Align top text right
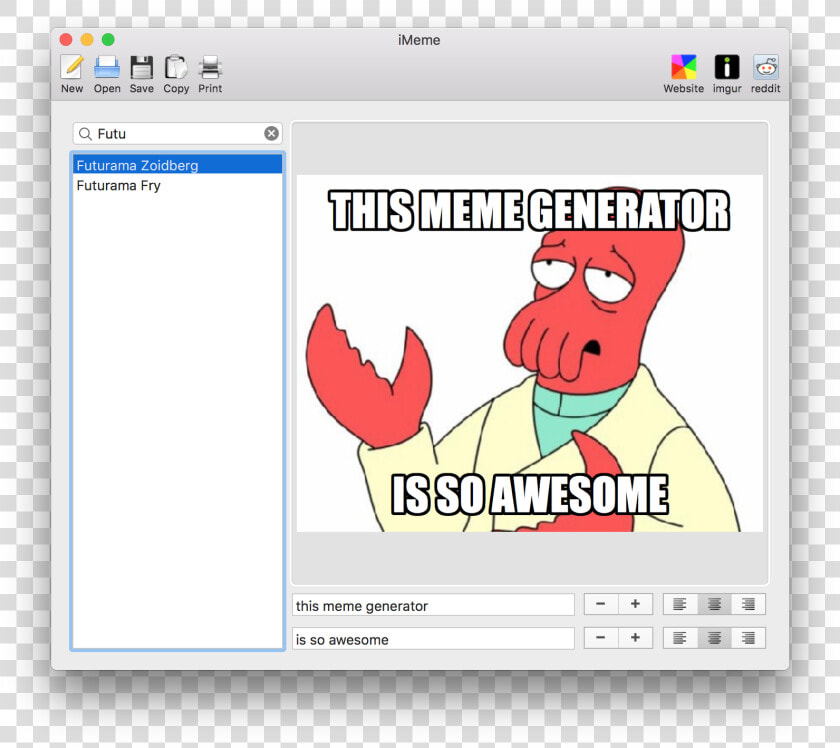 point(748,604)
